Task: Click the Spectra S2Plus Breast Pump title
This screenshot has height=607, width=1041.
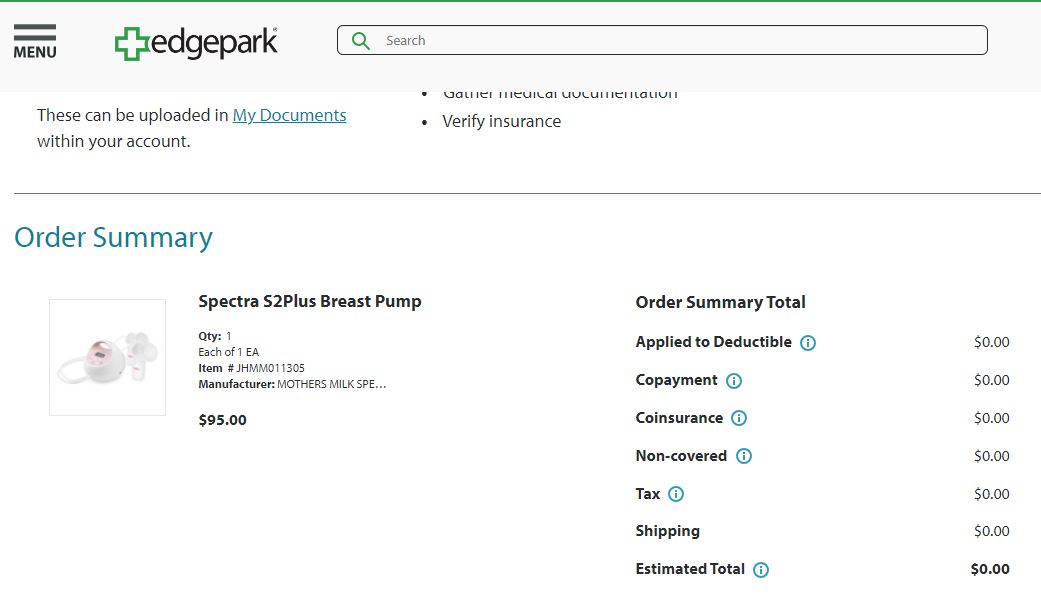Action: 309,302
